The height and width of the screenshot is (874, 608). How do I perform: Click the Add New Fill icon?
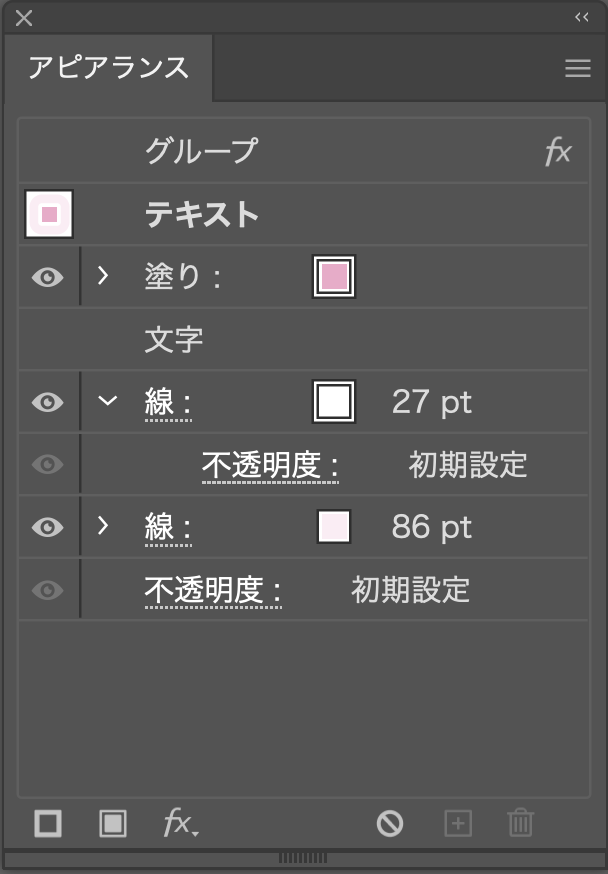point(113,823)
